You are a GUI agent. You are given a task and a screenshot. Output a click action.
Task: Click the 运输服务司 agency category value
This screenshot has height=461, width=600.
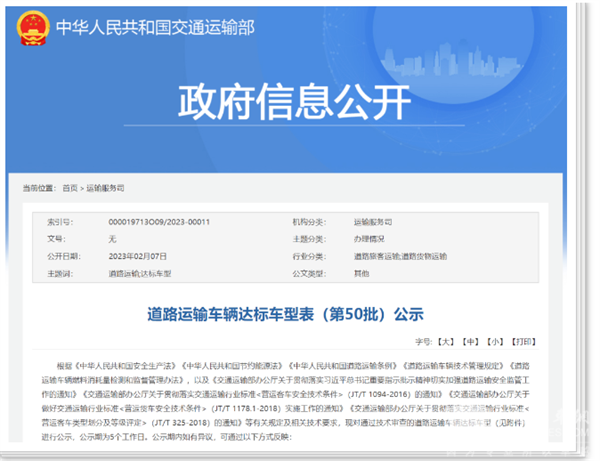372,220
